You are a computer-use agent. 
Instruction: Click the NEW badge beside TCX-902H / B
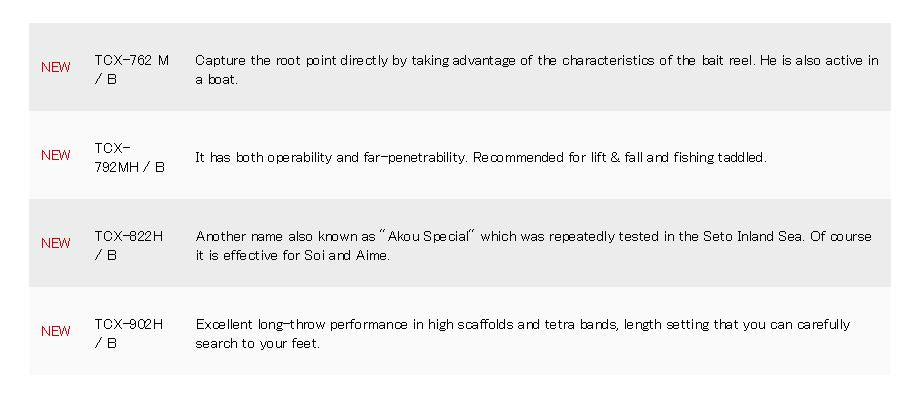56,331
